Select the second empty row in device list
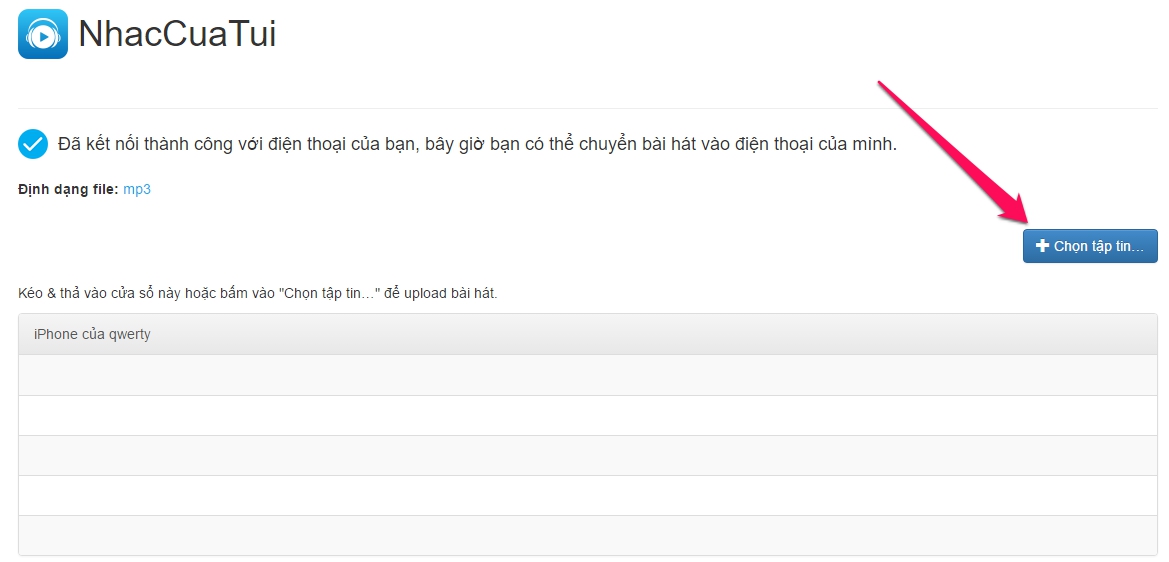Screen dimensions: 1169x562 (587, 415)
